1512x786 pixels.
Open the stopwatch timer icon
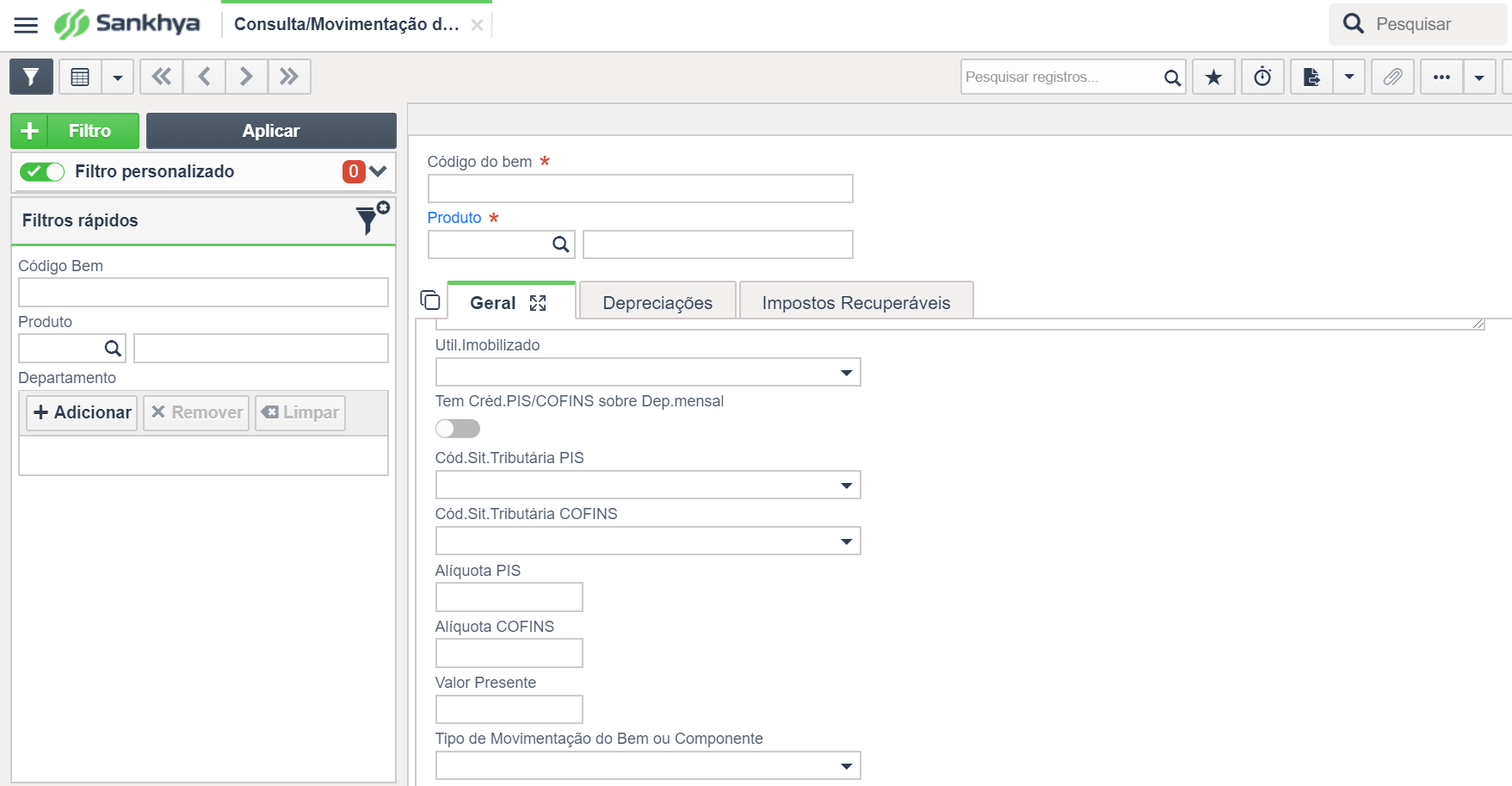click(x=1262, y=77)
